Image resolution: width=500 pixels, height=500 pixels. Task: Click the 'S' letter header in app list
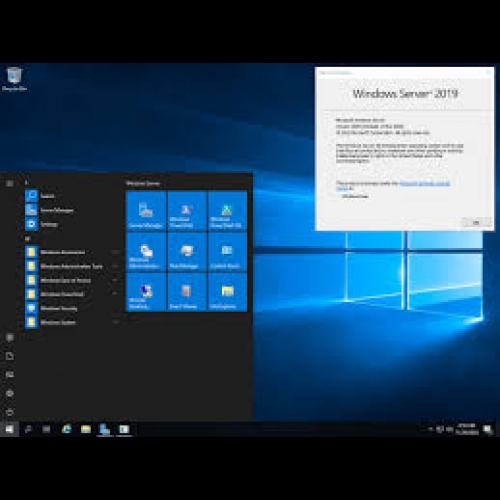pyautogui.click(x=26, y=182)
